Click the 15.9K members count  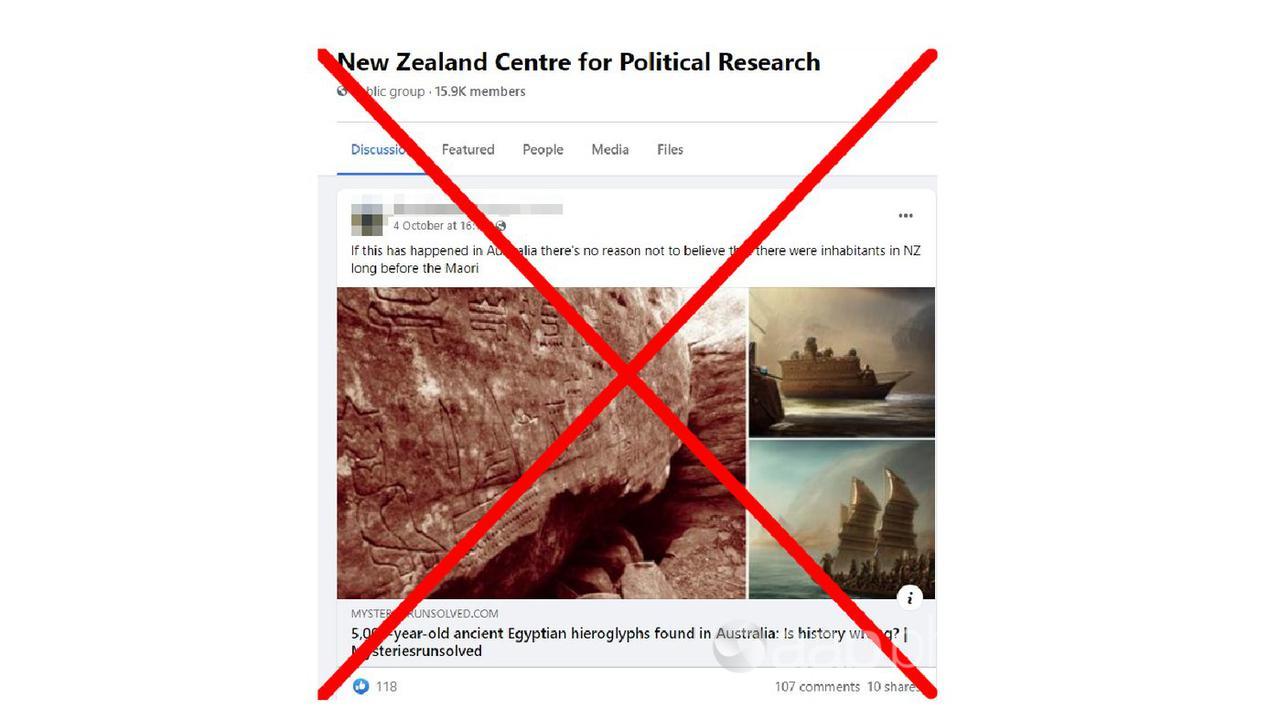pos(480,91)
